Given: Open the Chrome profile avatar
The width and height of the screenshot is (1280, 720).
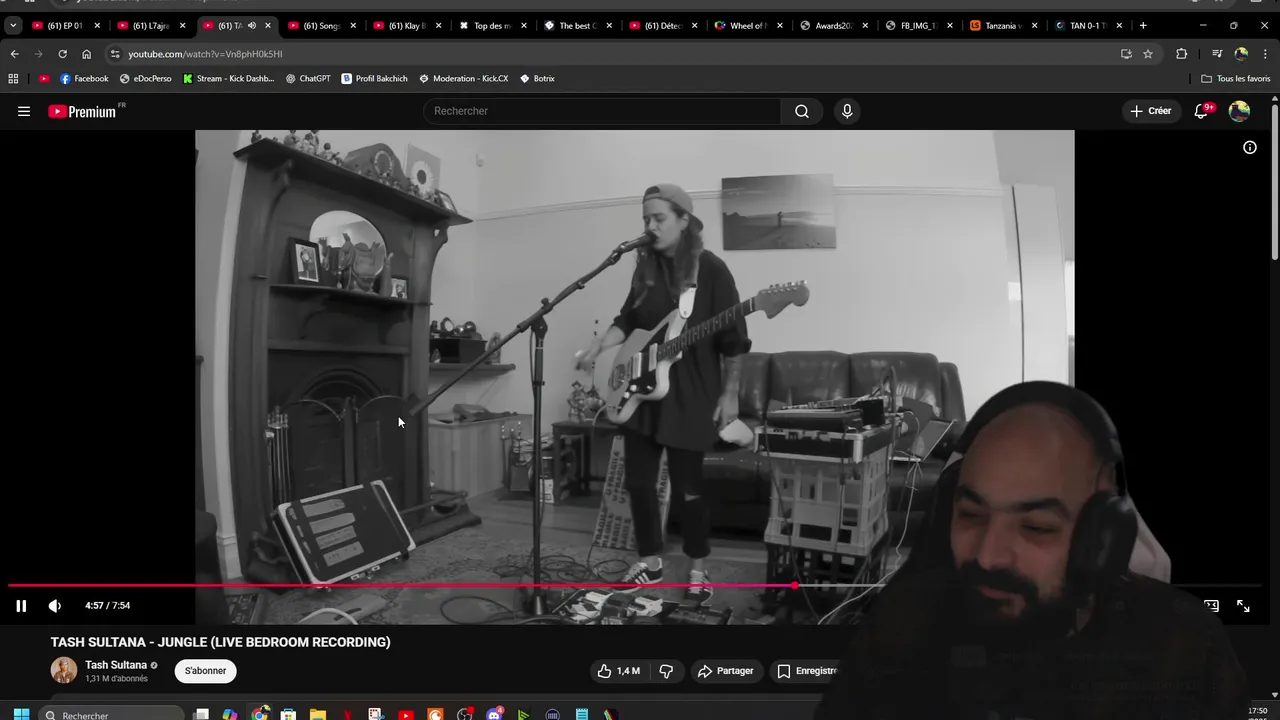Looking at the screenshot, I should (1241, 54).
